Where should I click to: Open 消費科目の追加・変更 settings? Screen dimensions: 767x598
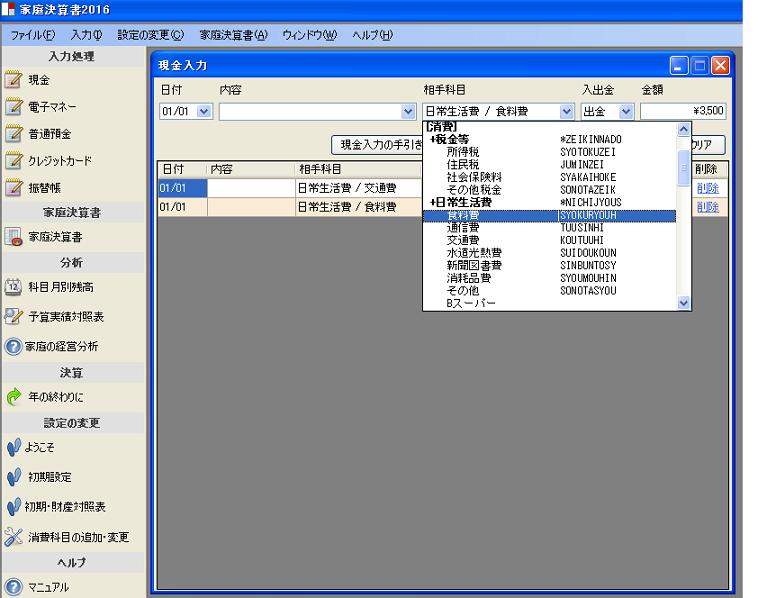pos(14,537)
